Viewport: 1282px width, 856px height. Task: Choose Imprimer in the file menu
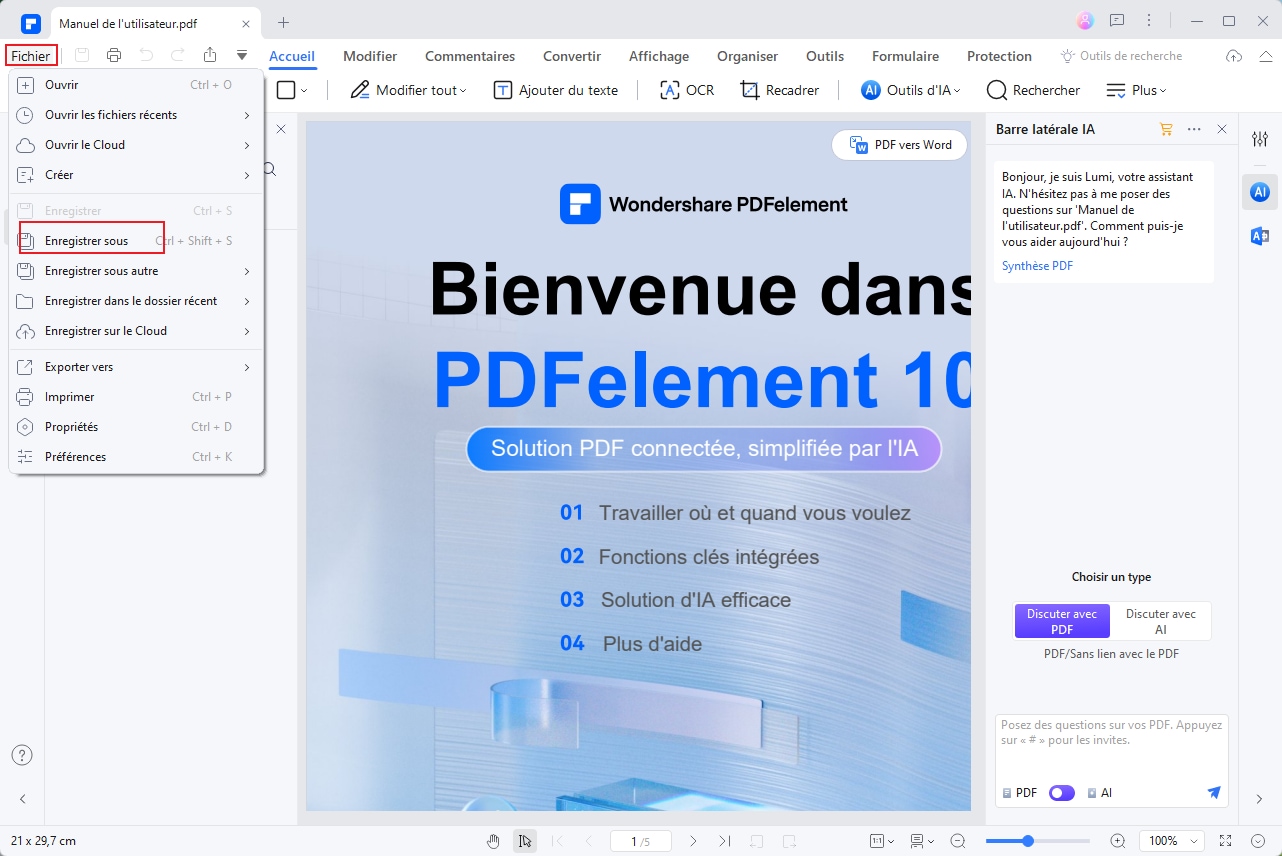coord(136,397)
